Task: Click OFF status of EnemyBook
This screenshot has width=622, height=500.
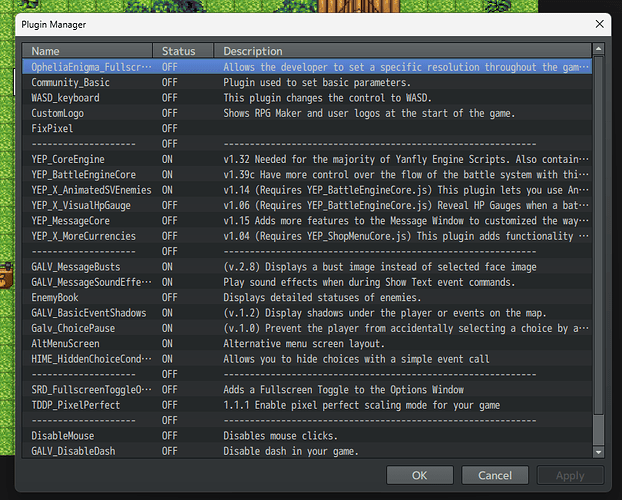Action: pos(169,298)
